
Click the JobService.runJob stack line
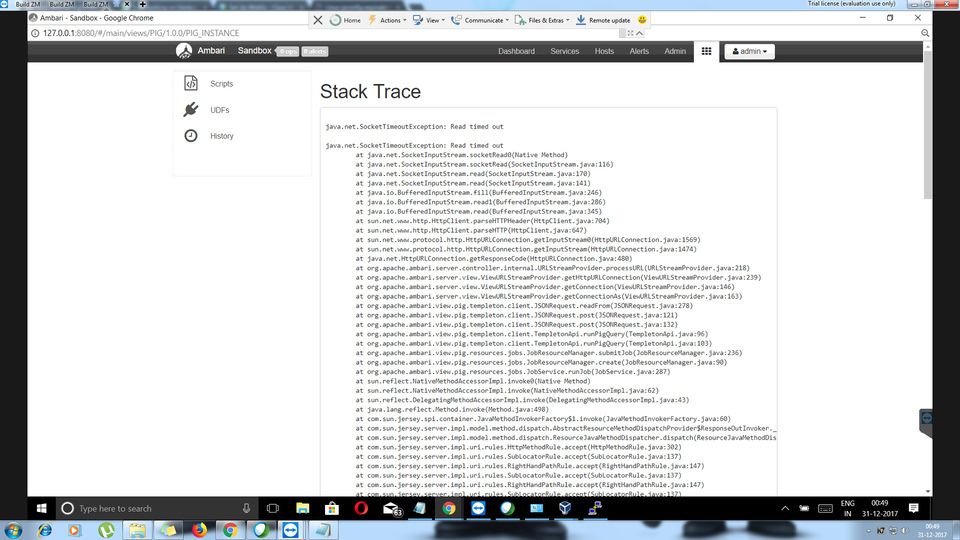(513, 372)
